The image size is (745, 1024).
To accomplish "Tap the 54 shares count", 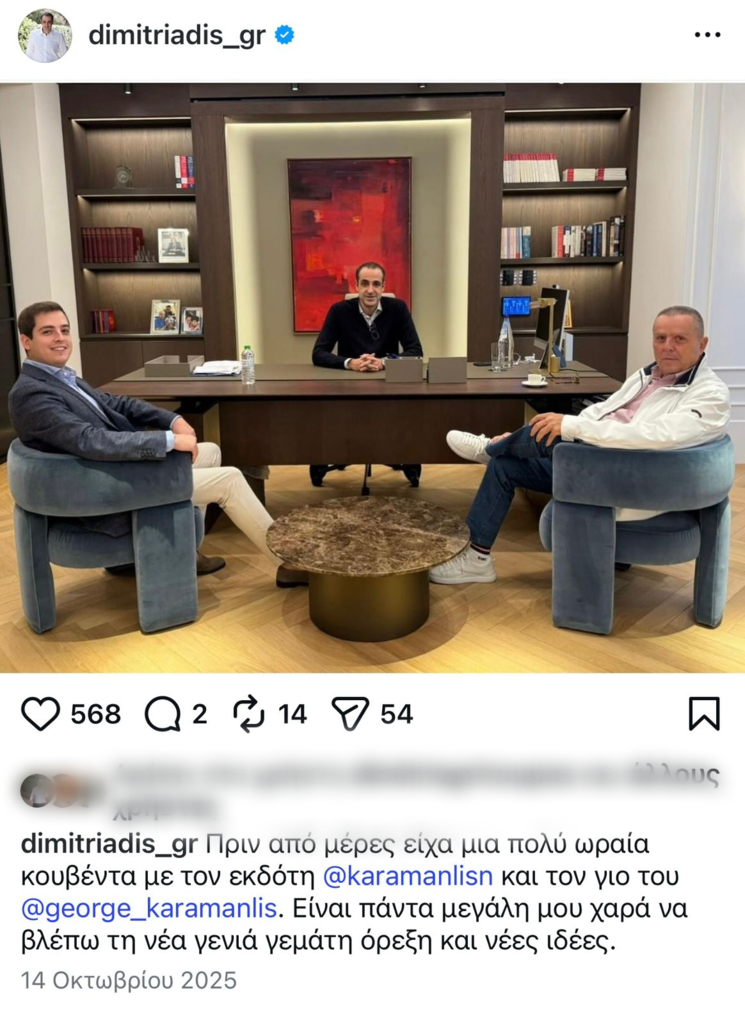I will 397,714.
